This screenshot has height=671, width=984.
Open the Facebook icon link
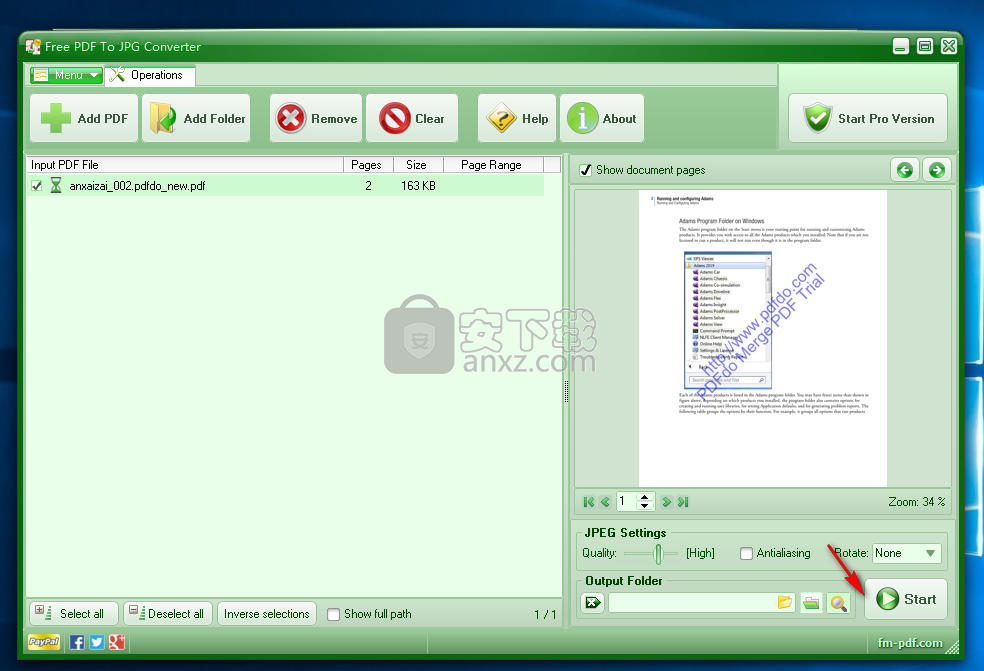tap(77, 642)
